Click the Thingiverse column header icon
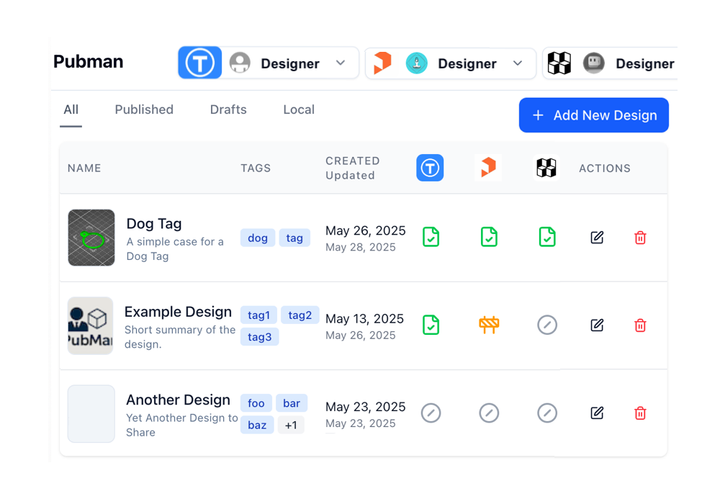Image resolution: width=720 pixels, height=486 pixels. click(430, 168)
